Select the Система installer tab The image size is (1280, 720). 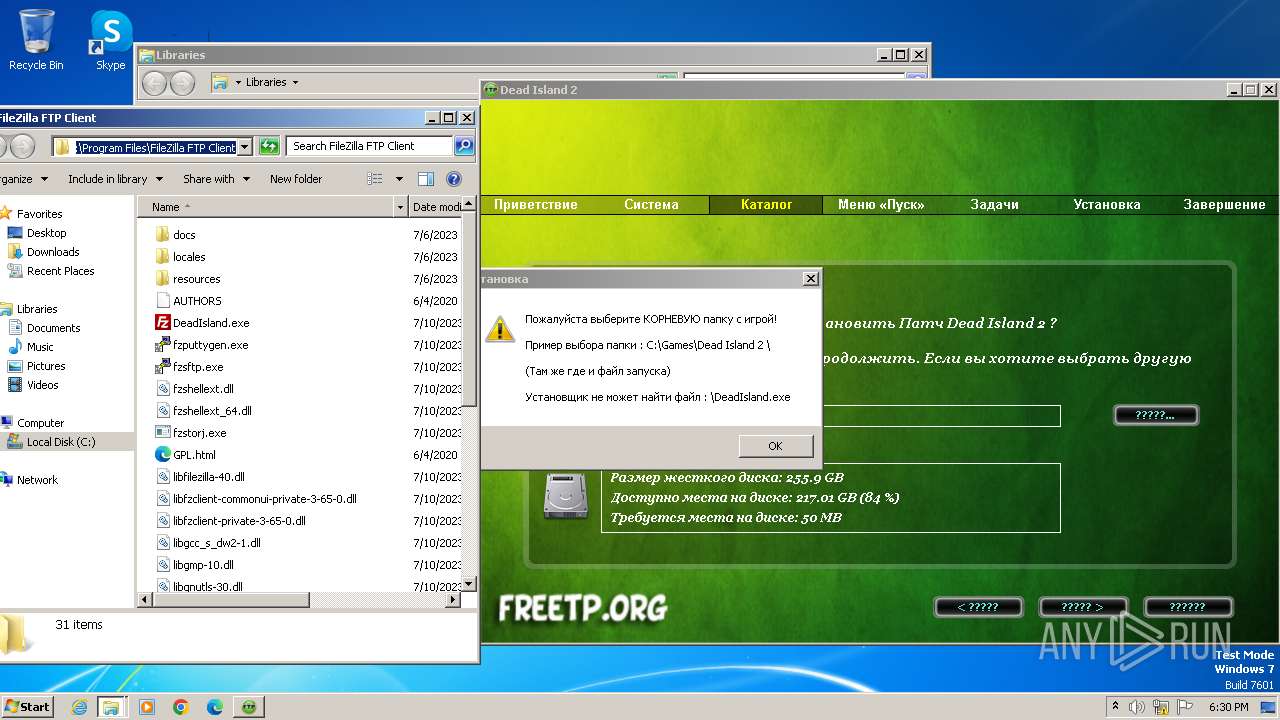(x=651, y=204)
